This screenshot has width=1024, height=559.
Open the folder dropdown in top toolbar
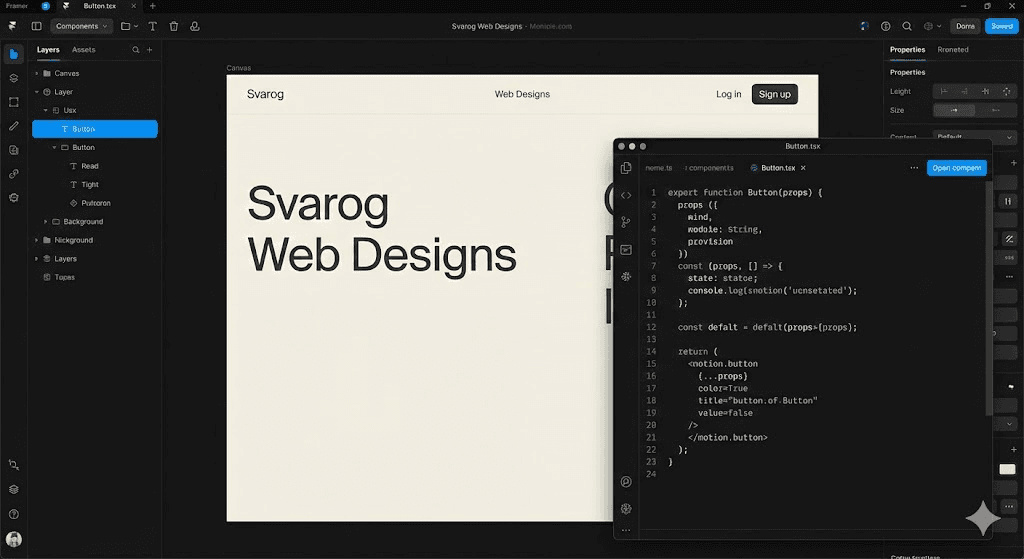pos(129,26)
